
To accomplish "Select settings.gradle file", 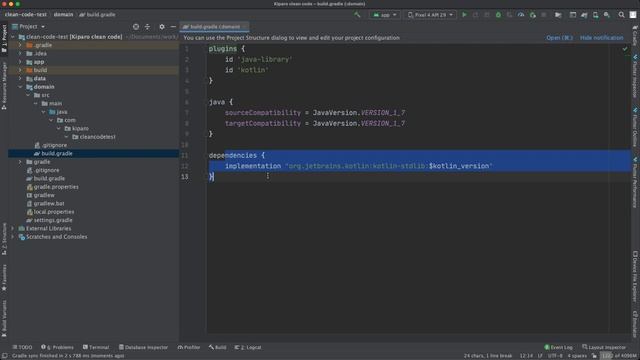I will point(49,220).
